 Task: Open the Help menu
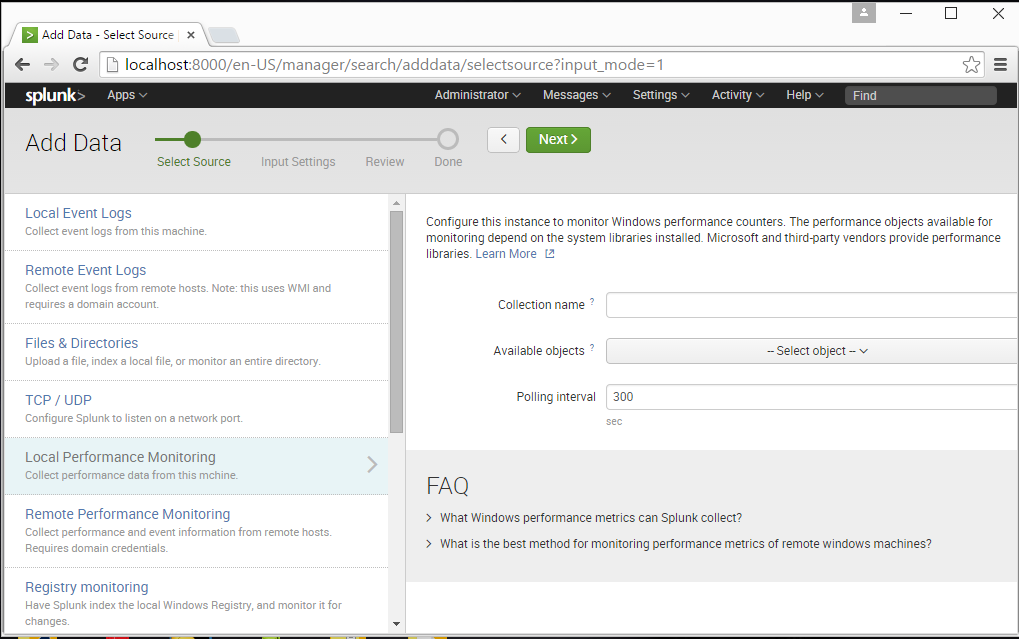[x=805, y=95]
